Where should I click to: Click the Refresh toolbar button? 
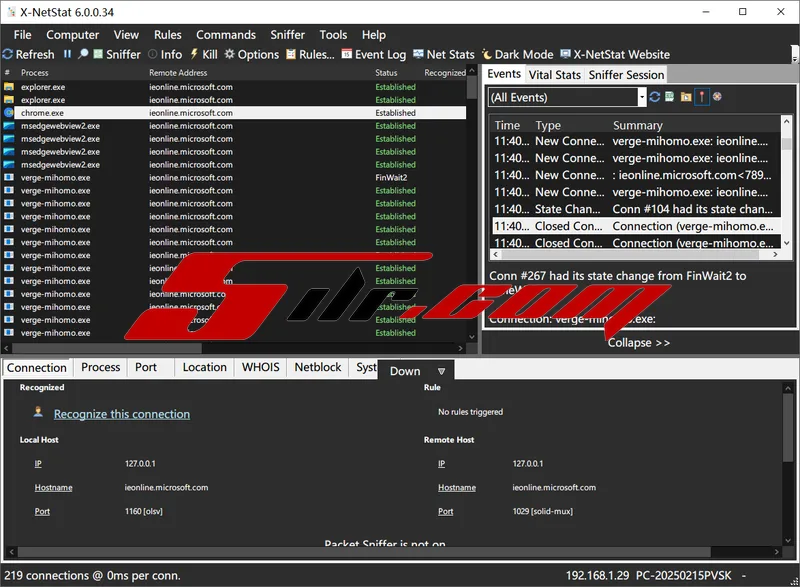(x=29, y=55)
